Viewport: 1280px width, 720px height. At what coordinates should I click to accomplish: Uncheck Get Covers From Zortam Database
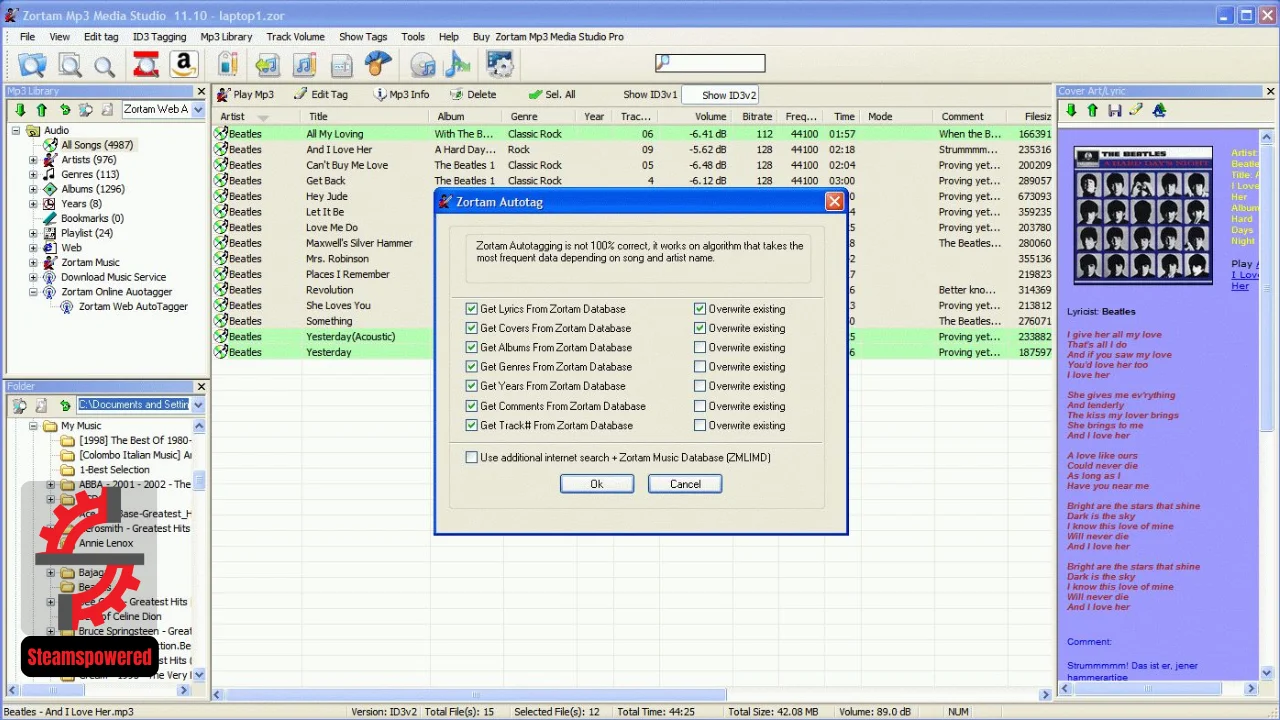pos(472,328)
